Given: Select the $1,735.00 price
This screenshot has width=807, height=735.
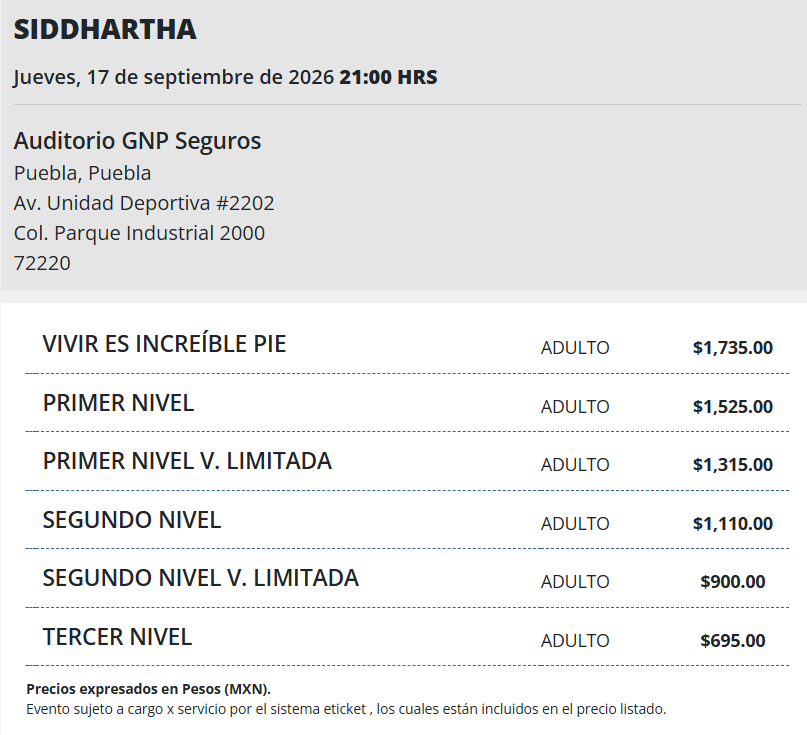Looking at the screenshot, I should [733, 348].
